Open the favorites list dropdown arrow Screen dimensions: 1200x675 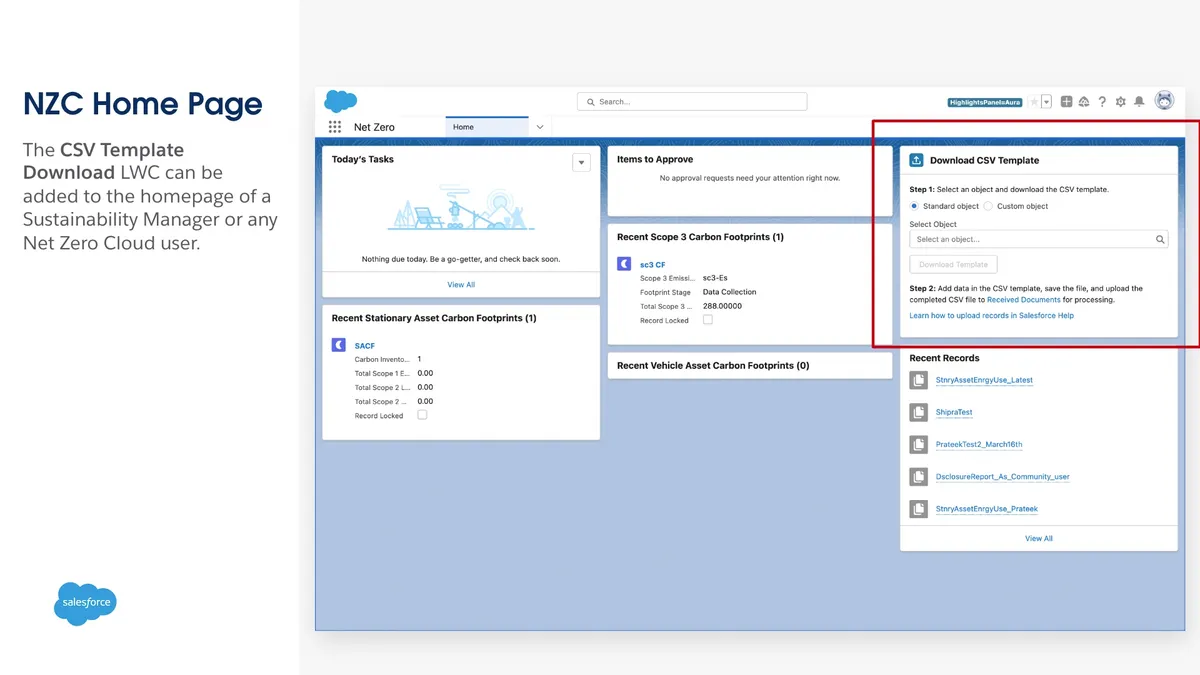pos(1047,102)
